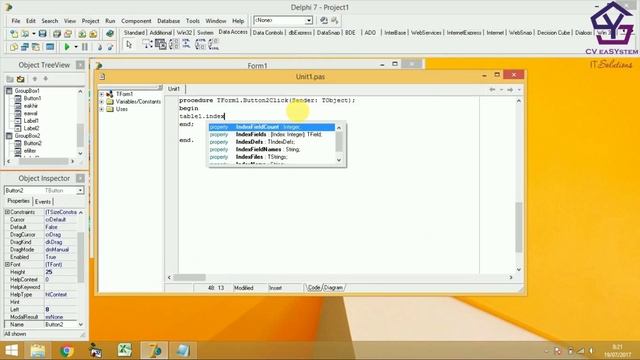Click the editor navigate back arrow
The image size is (640, 360).
pos(492,89)
